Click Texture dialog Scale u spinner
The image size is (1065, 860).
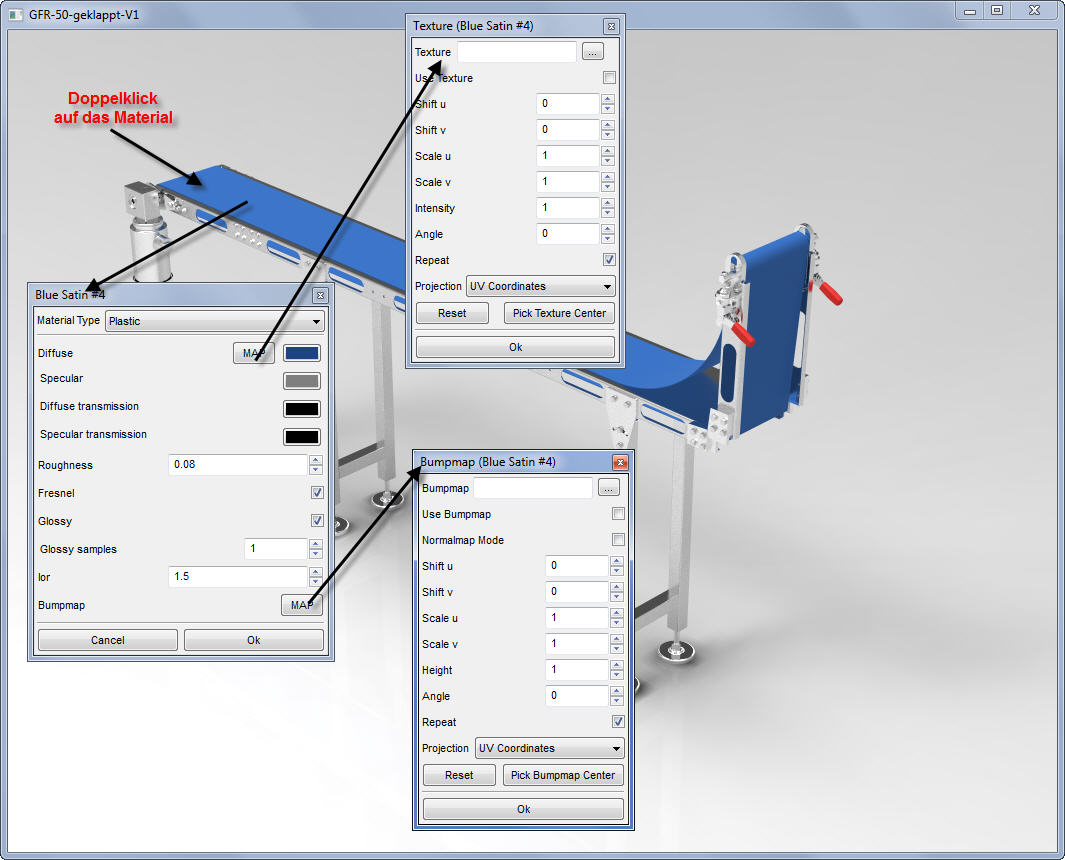(x=608, y=156)
